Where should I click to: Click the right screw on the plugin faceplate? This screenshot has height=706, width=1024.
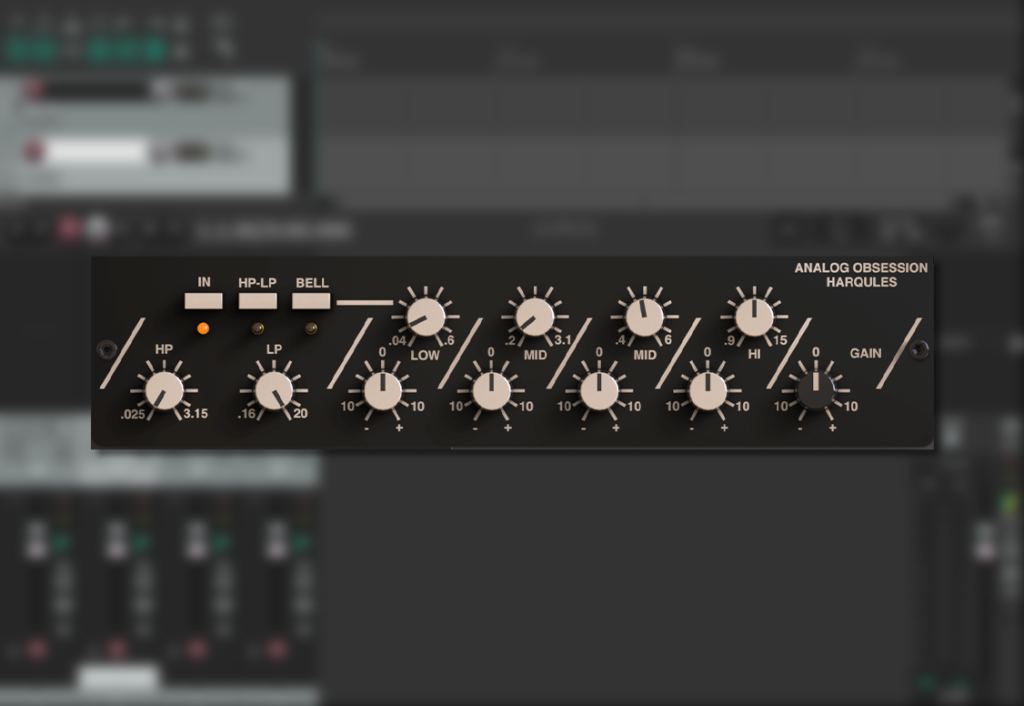click(921, 352)
